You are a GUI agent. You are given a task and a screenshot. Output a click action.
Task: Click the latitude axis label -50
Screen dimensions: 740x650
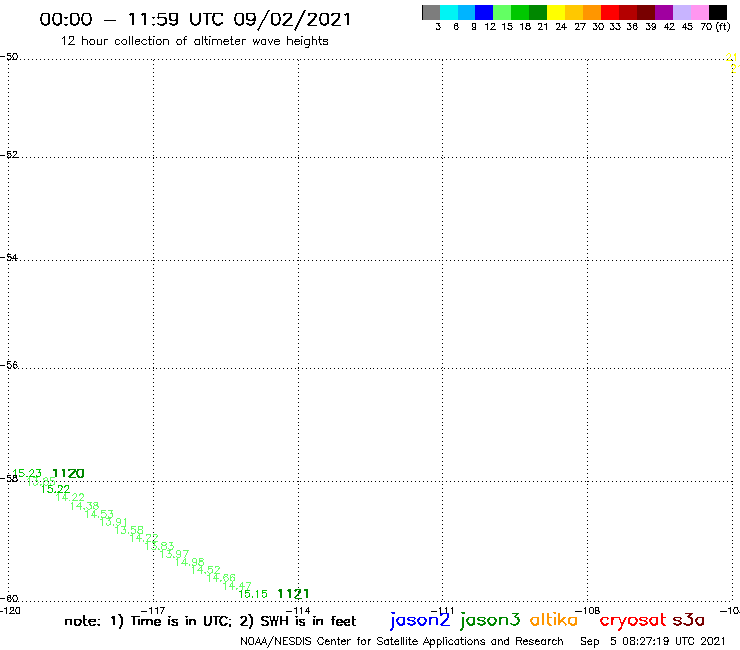pyautogui.click(x=9, y=57)
